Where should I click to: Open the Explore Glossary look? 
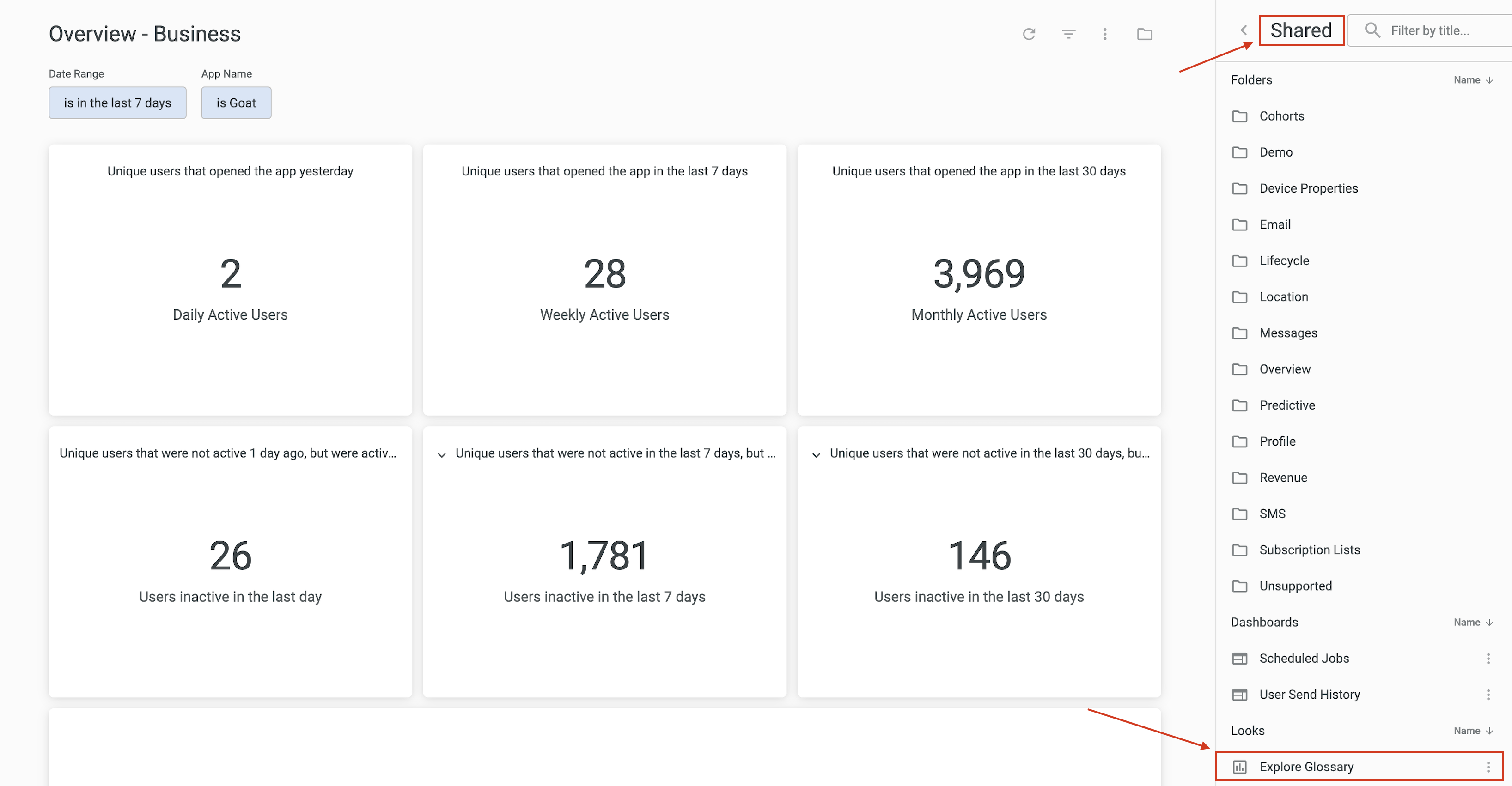point(1306,767)
